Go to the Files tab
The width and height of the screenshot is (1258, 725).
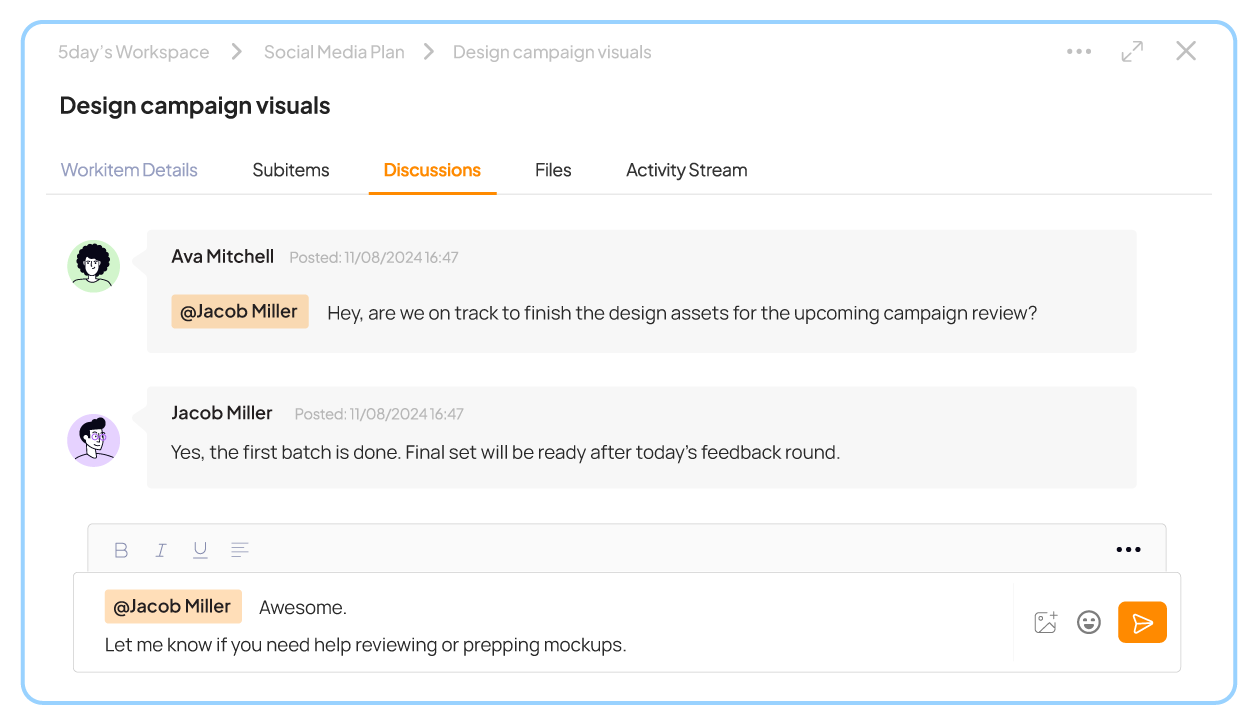[x=553, y=170]
